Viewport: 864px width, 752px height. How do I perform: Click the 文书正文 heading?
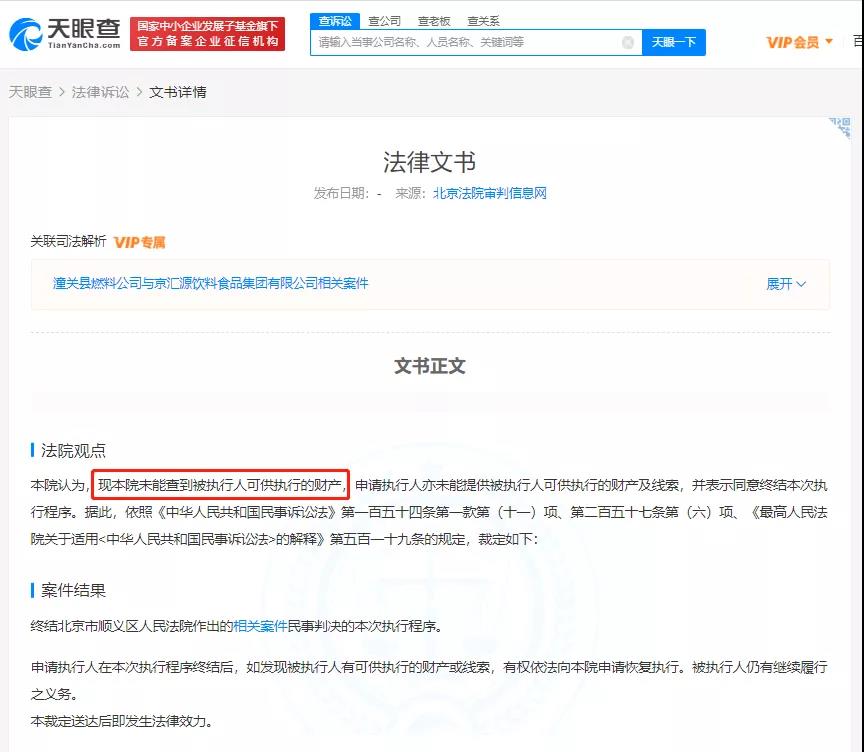point(430,366)
